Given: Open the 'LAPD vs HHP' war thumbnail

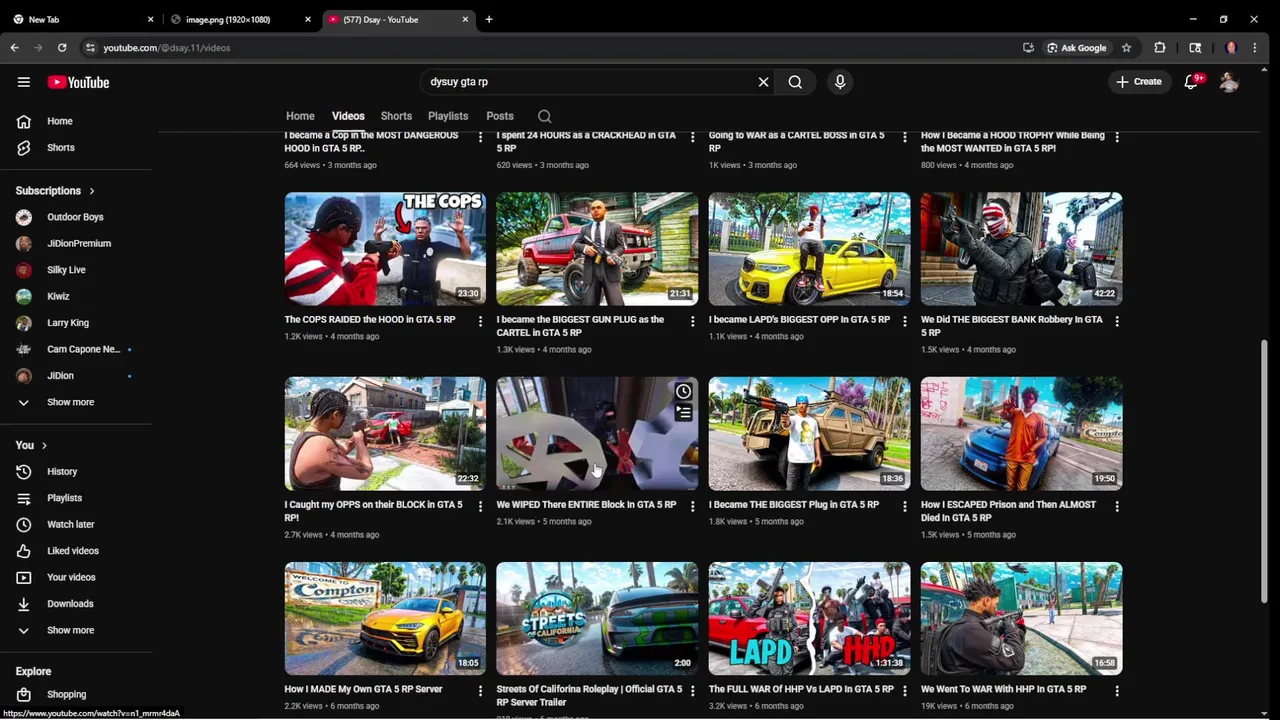Looking at the screenshot, I should [809, 619].
